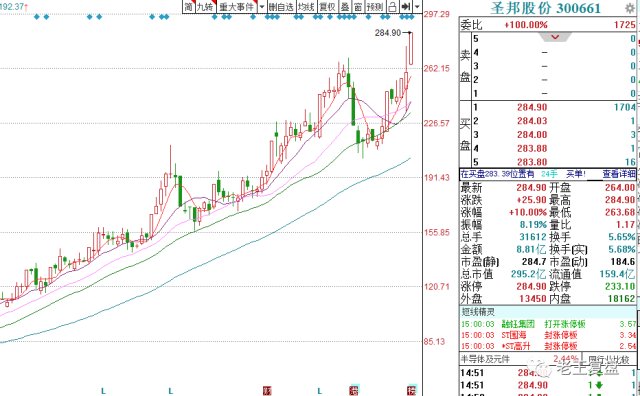Select the 重大事件 toolbar item

[x=237, y=7]
